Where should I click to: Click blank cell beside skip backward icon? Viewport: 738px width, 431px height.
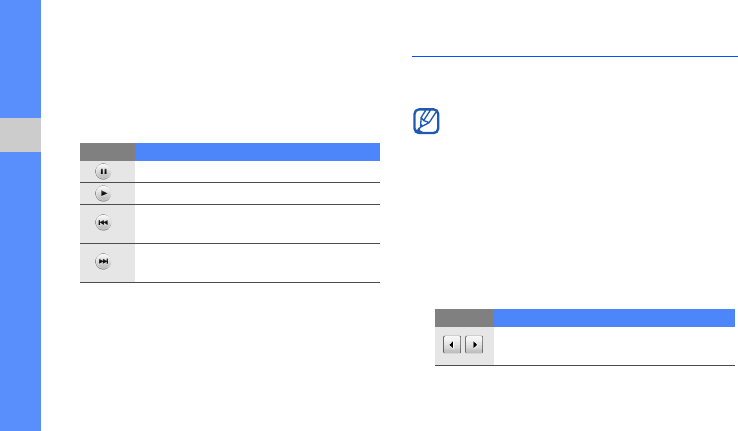257,223
